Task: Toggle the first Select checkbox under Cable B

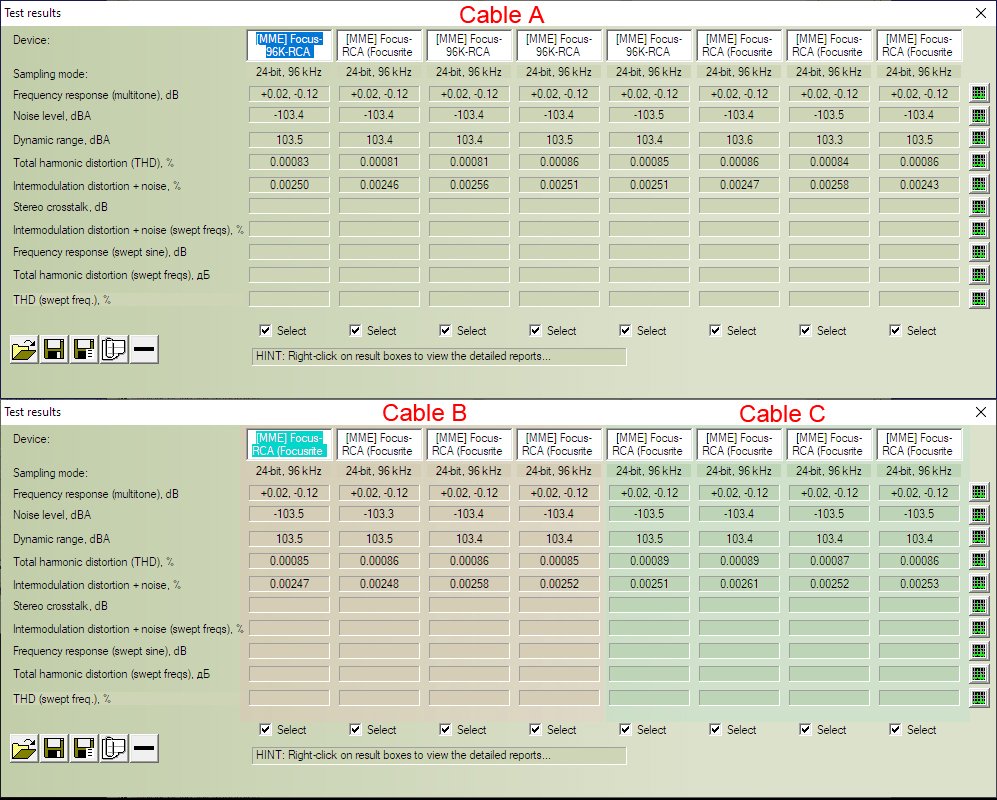Action: [x=265, y=730]
